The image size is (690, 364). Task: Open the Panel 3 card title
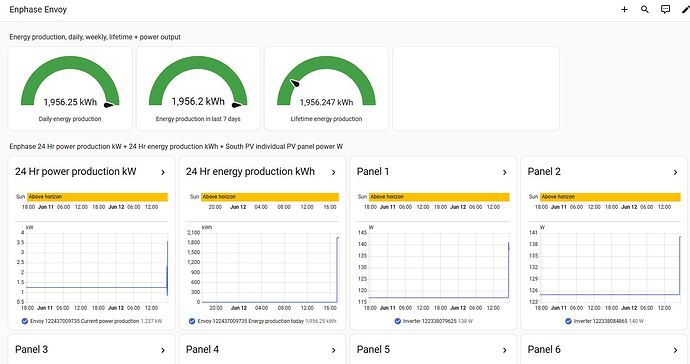(x=31, y=349)
